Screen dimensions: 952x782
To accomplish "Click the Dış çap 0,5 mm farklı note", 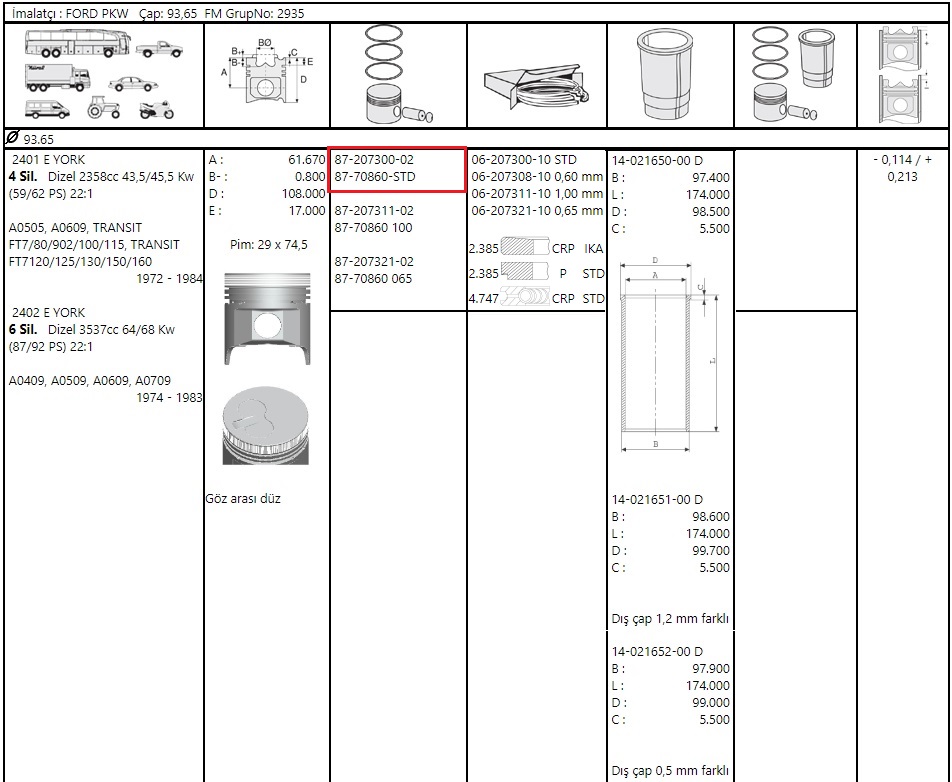I will pos(670,771).
